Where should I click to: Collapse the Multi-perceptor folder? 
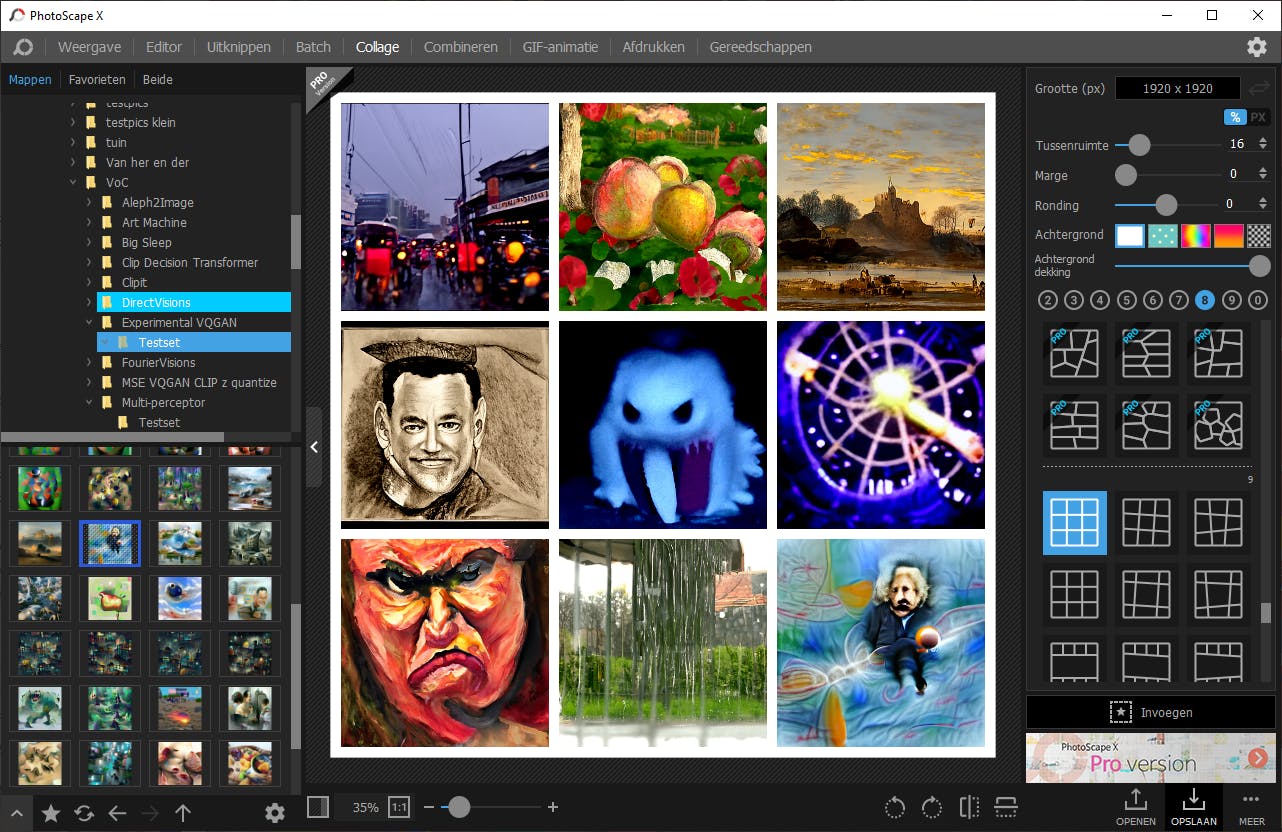click(x=89, y=403)
